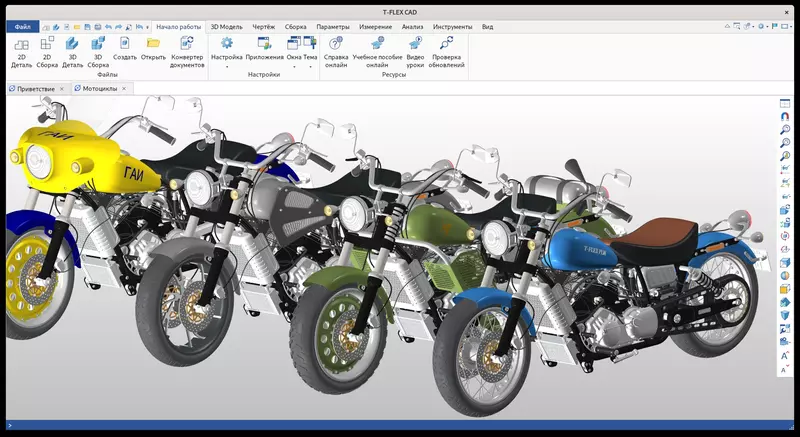Open the Конвертер документов tool
The width and height of the screenshot is (800, 437).
click(186, 44)
